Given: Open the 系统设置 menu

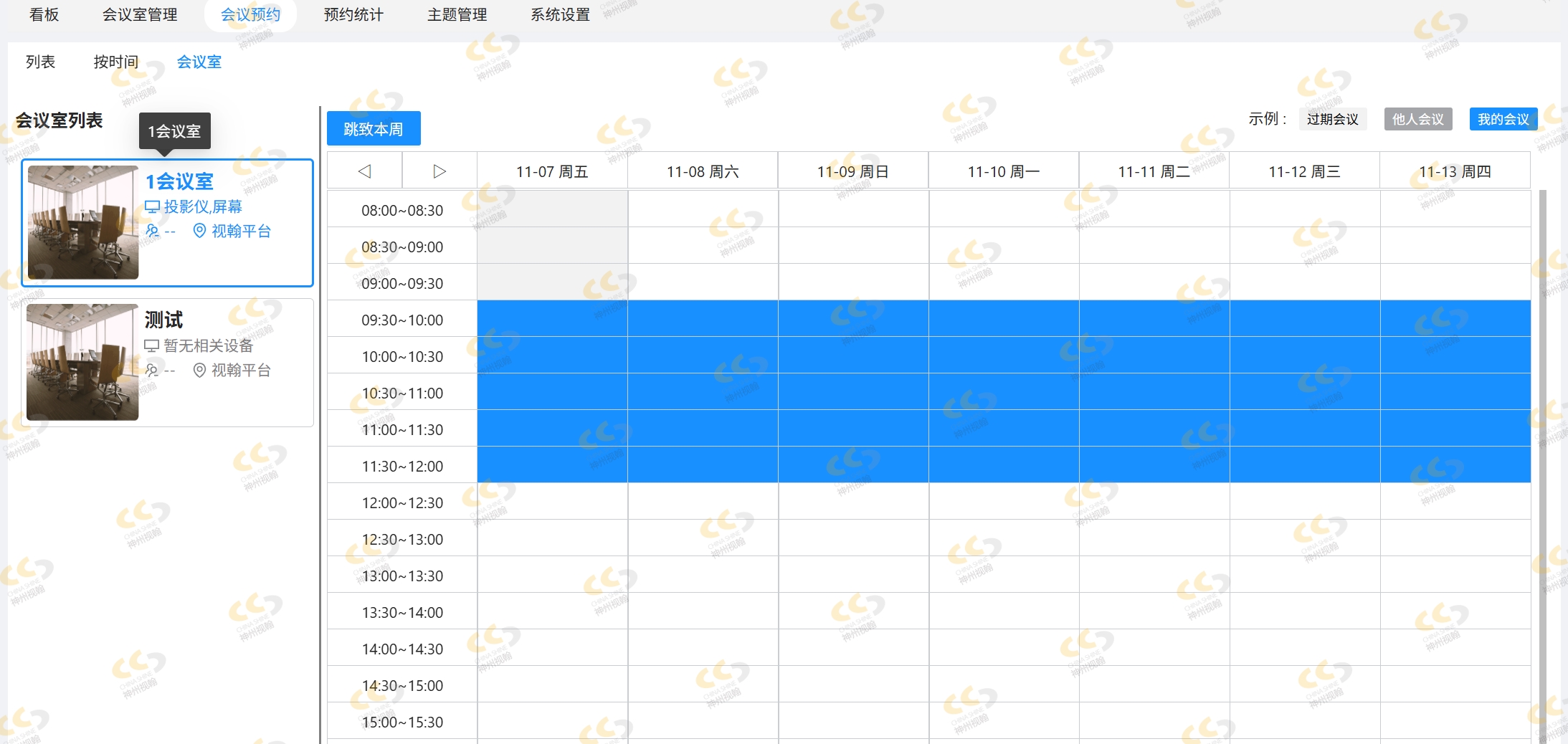Looking at the screenshot, I should coord(560,15).
